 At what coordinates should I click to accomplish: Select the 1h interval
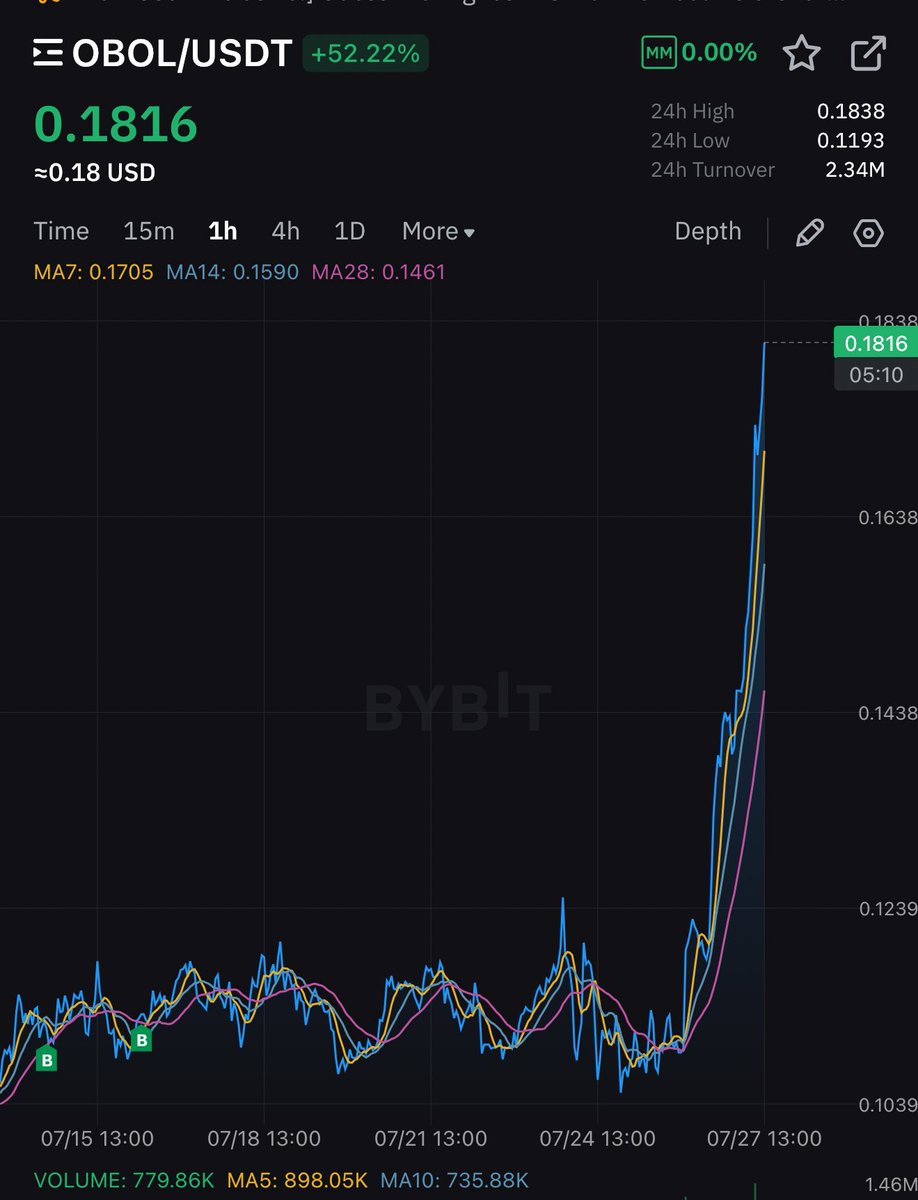[x=223, y=231]
